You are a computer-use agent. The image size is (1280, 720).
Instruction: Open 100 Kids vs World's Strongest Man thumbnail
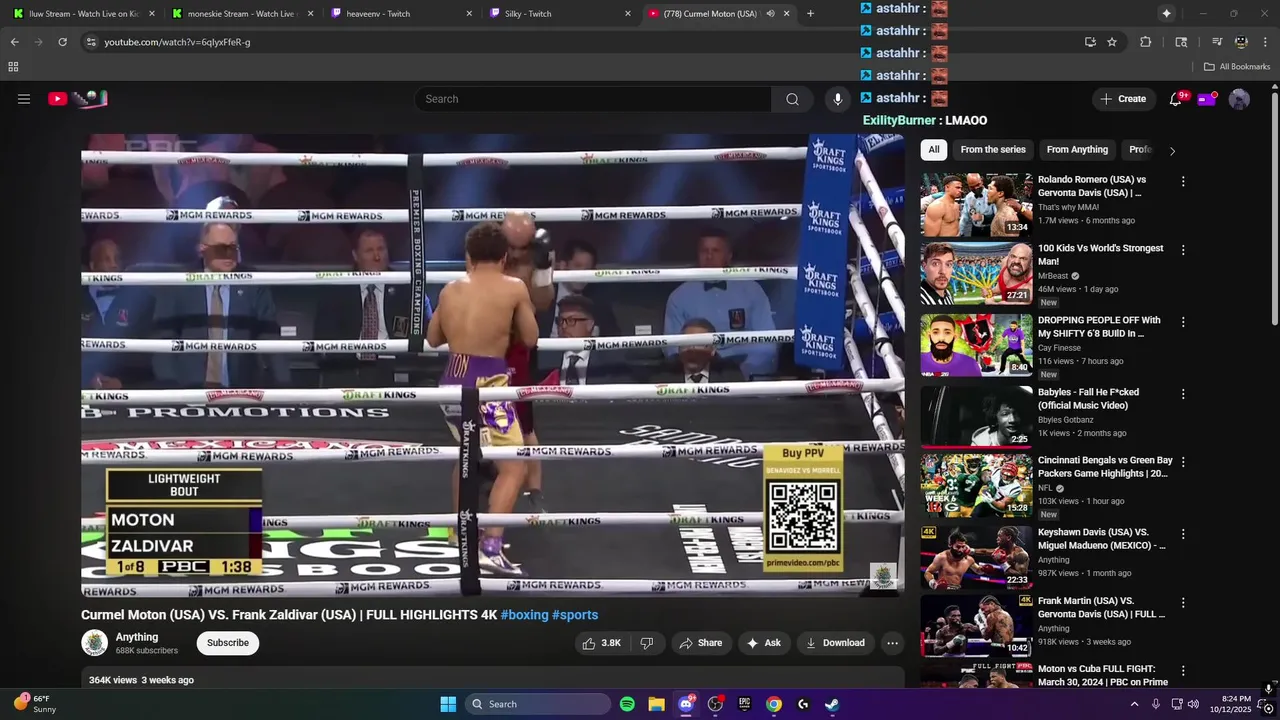click(977, 274)
